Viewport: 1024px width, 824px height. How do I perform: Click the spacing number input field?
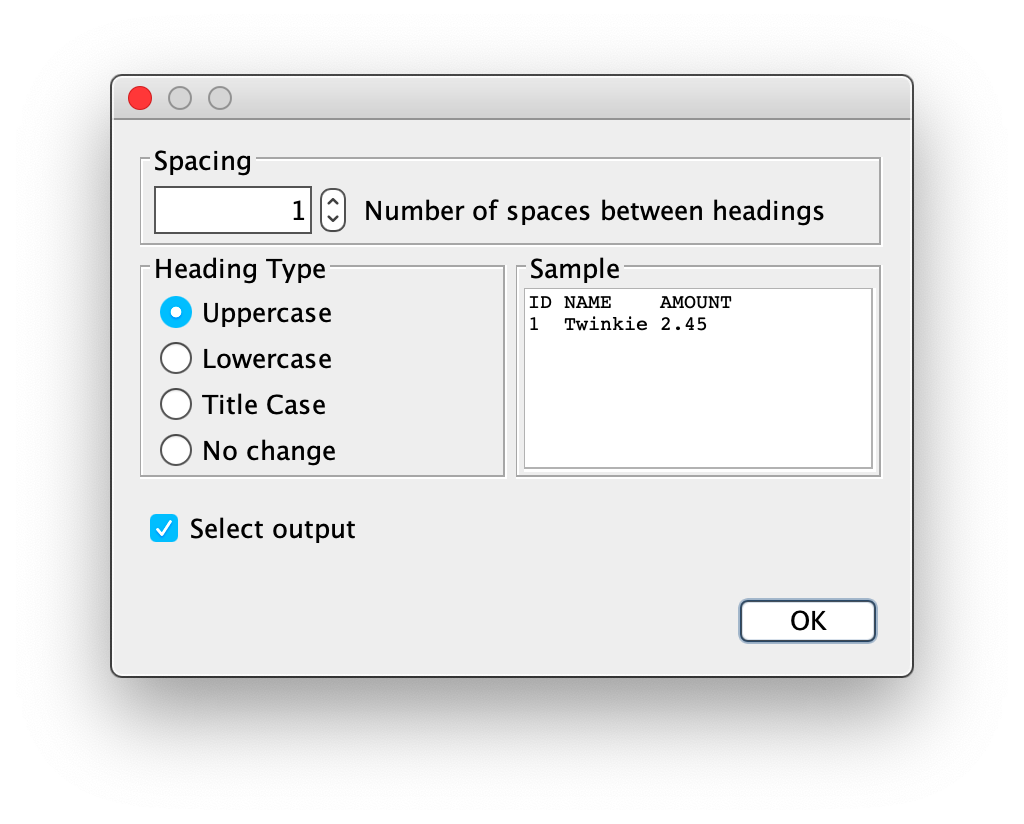[232, 210]
